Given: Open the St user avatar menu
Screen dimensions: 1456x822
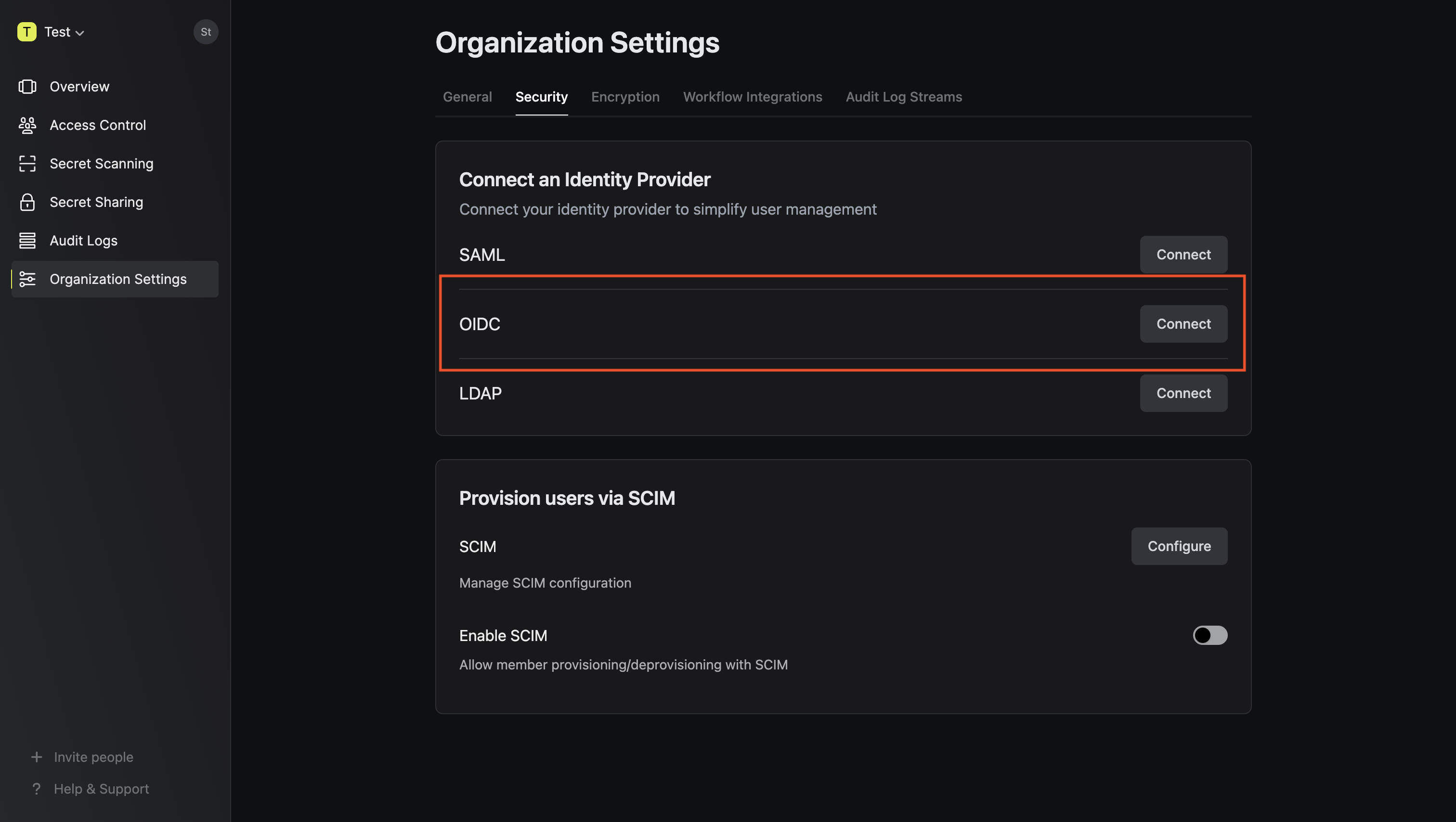Looking at the screenshot, I should point(206,32).
